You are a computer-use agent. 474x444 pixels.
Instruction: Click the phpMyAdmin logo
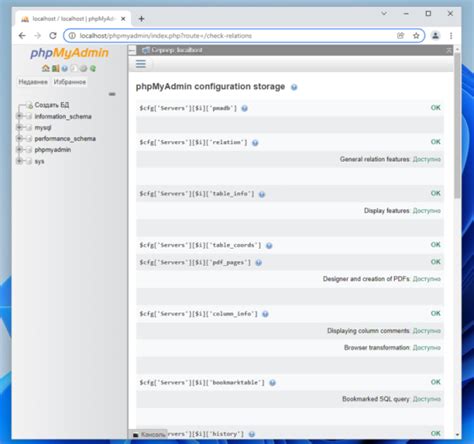(x=69, y=53)
